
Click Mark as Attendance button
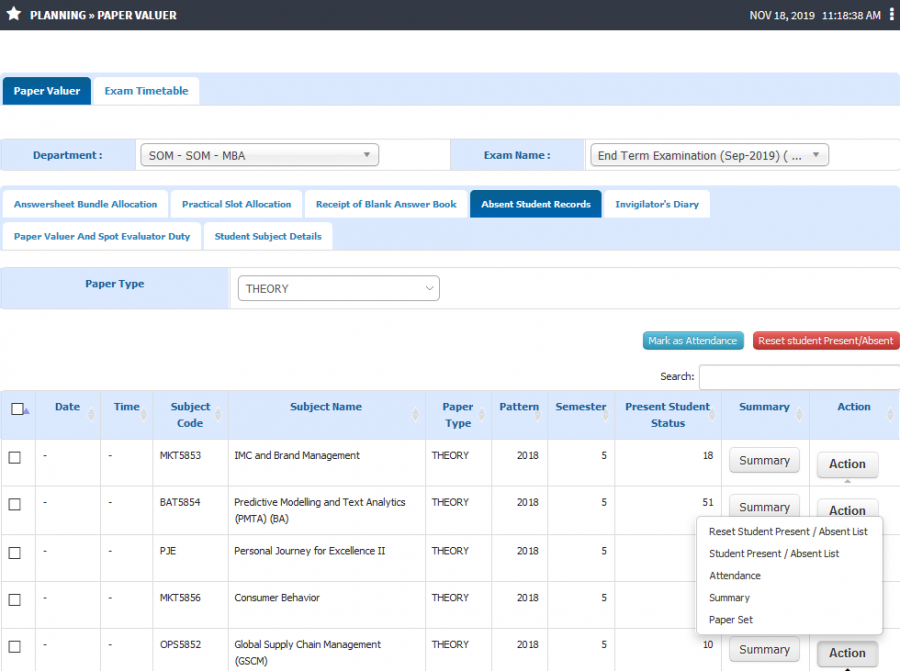[693, 340]
